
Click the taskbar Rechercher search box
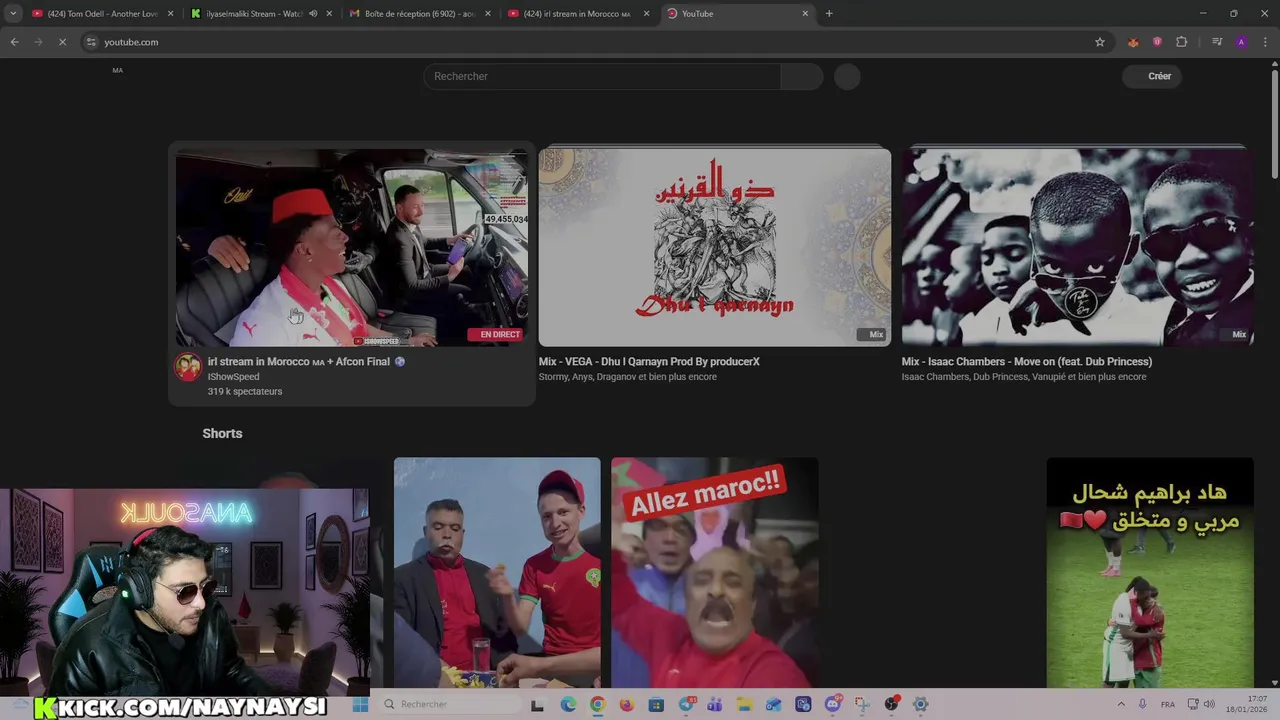[448, 704]
